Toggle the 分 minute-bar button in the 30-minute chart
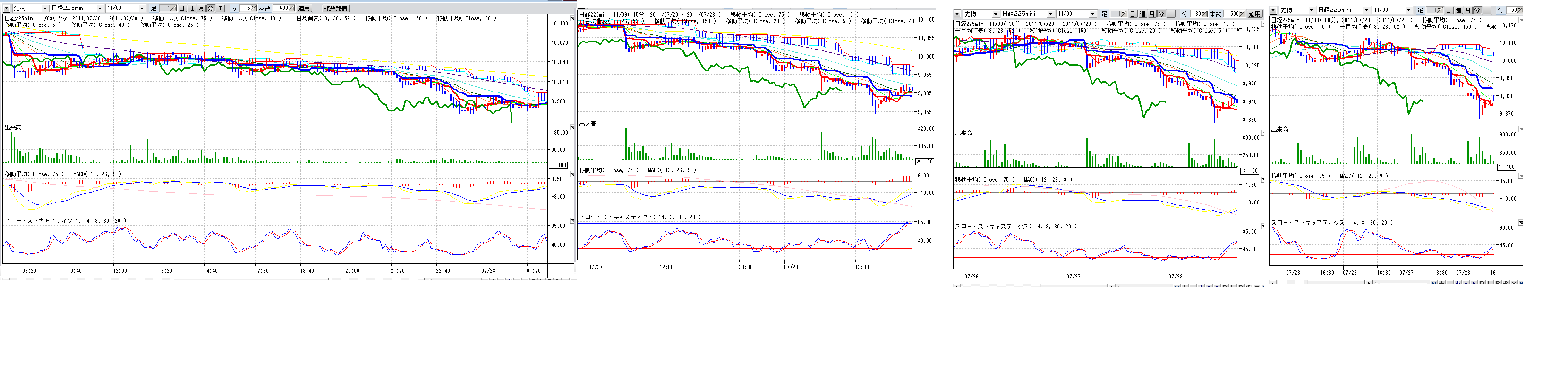Screen dimensions: 1568x370 click(x=1161, y=14)
